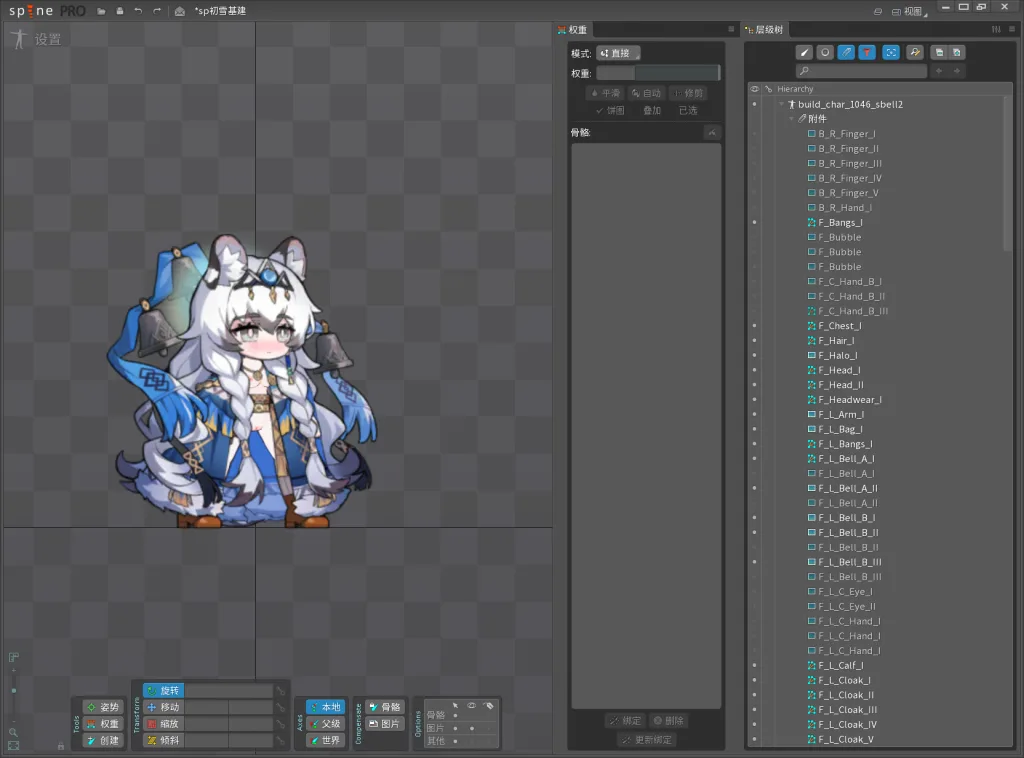Select the 权重 weights panel tab
This screenshot has width=1024, height=758.
(576, 30)
